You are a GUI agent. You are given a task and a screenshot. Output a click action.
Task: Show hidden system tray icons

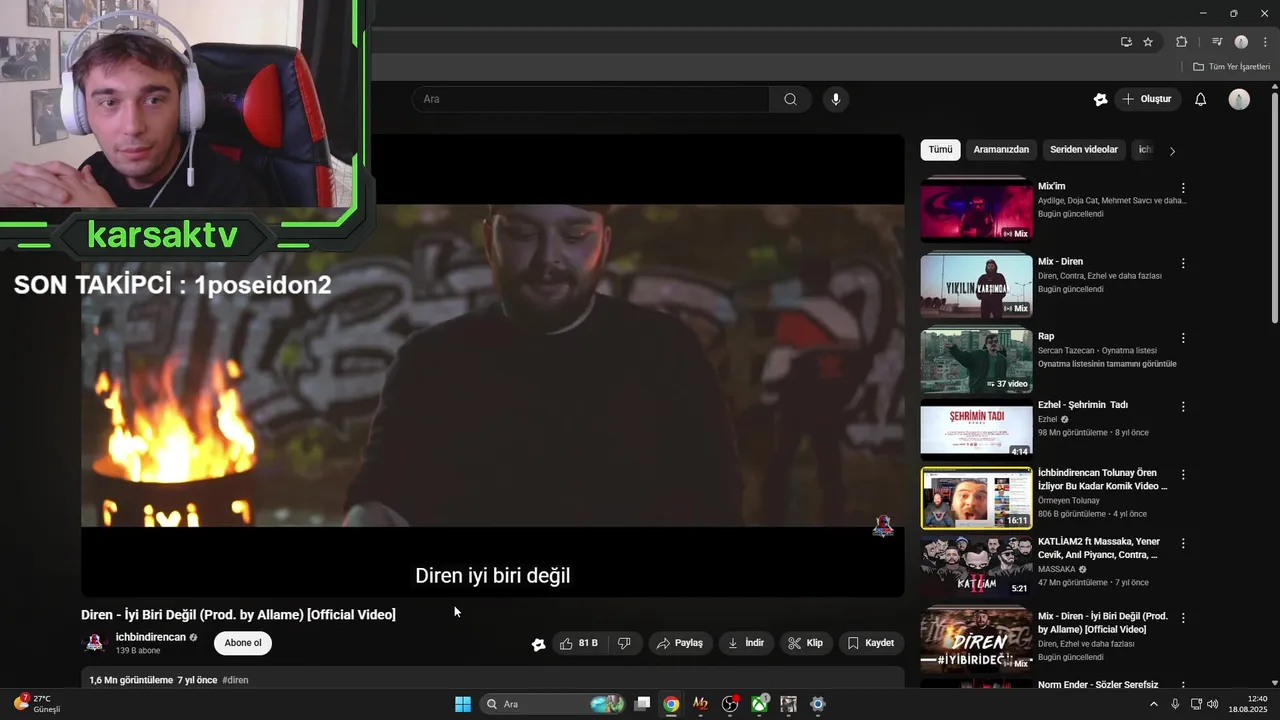pos(1154,704)
